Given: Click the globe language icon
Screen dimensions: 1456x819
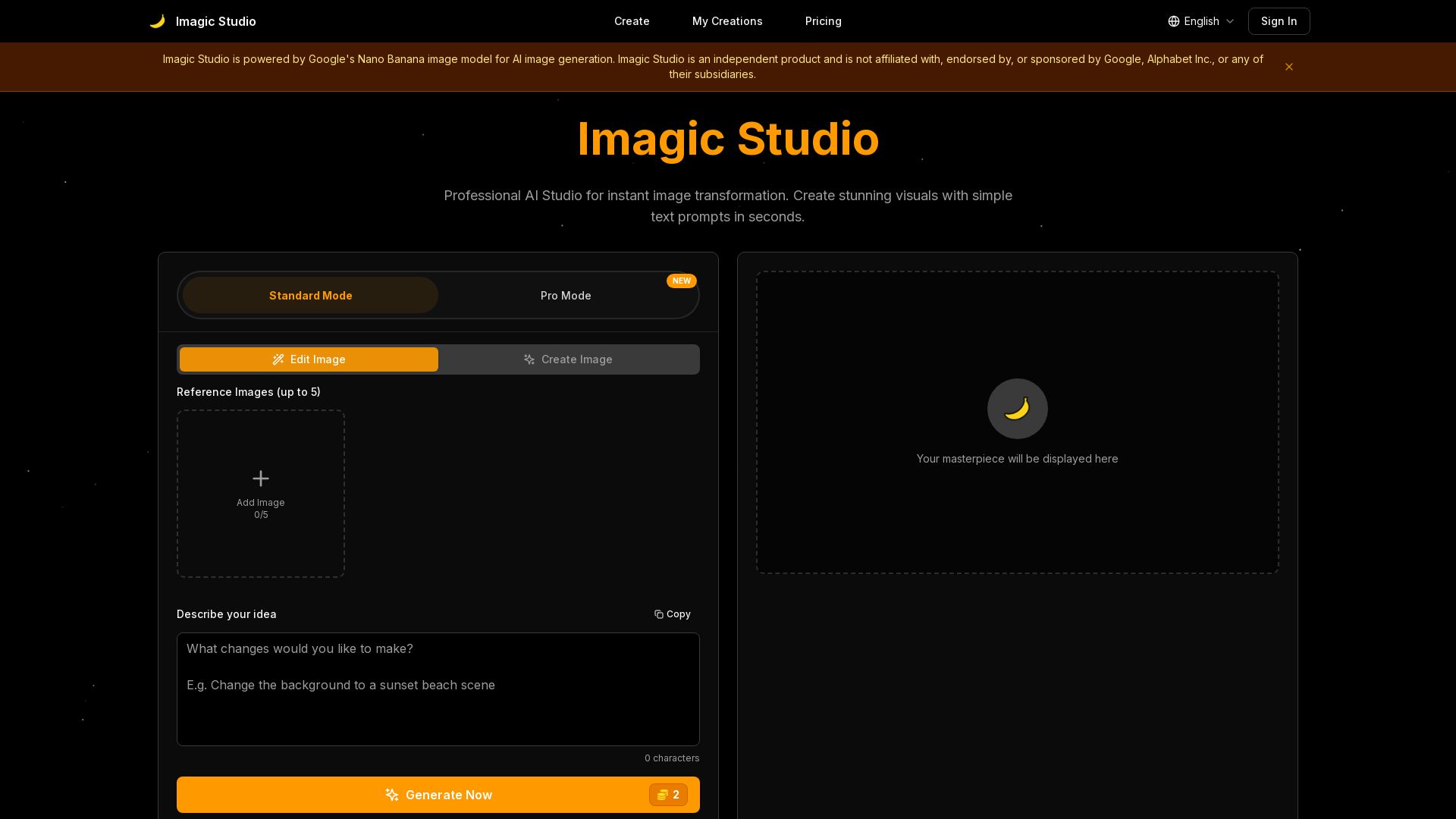Looking at the screenshot, I should (1173, 21).
